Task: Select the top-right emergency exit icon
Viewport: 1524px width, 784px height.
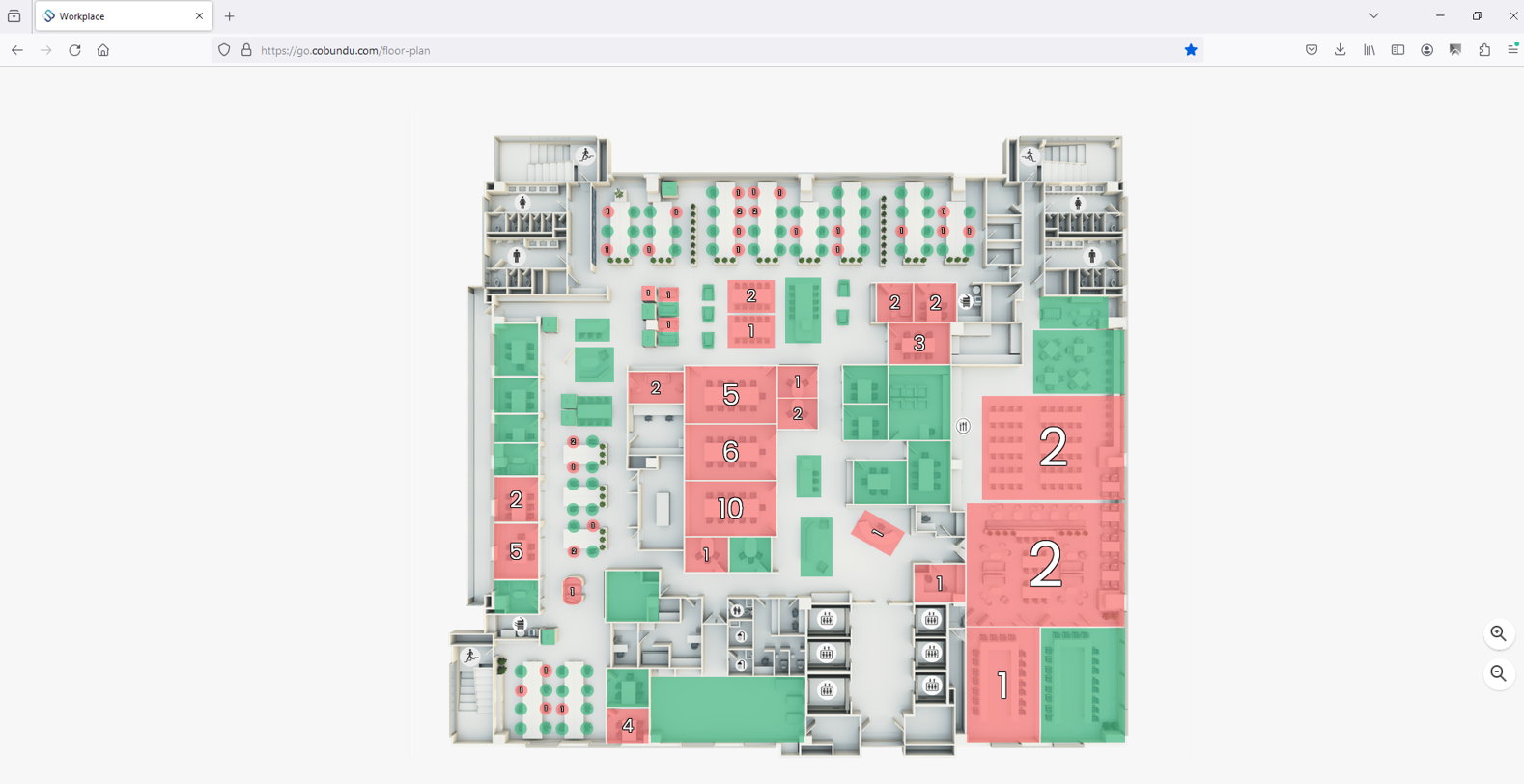Action: tap(1030, 154)
